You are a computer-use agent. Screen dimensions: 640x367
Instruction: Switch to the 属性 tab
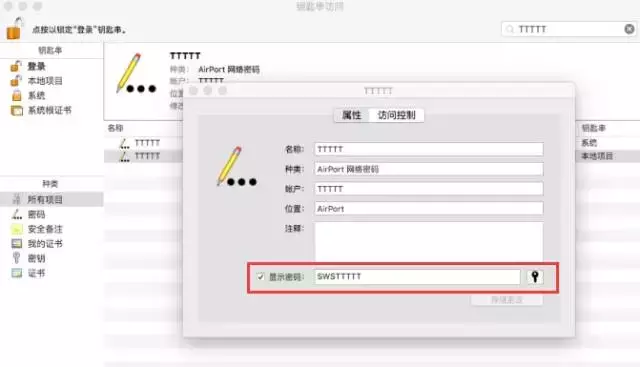click(x=351, y=115)
